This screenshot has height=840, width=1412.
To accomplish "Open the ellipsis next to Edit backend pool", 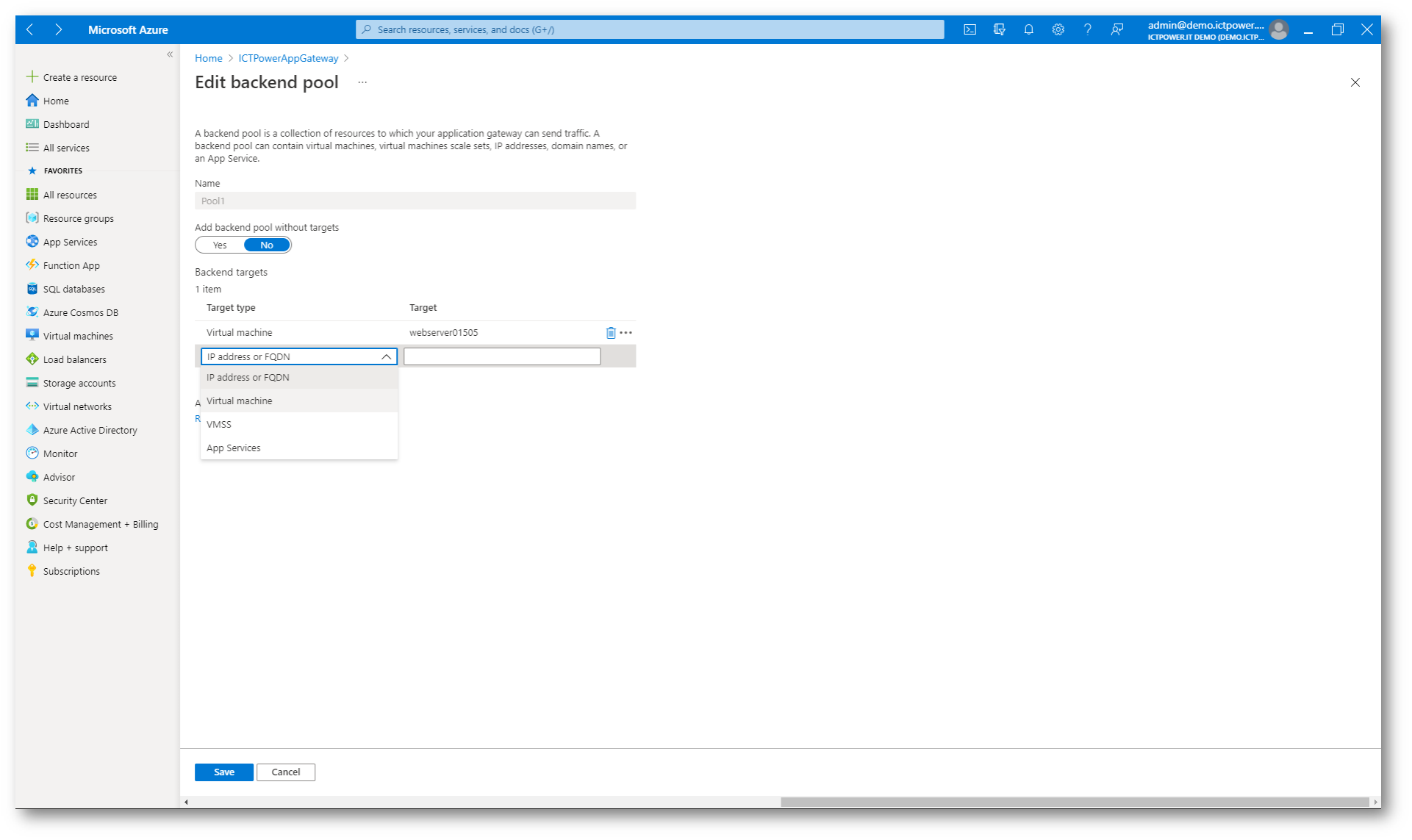I will click(x=362, y=82).
